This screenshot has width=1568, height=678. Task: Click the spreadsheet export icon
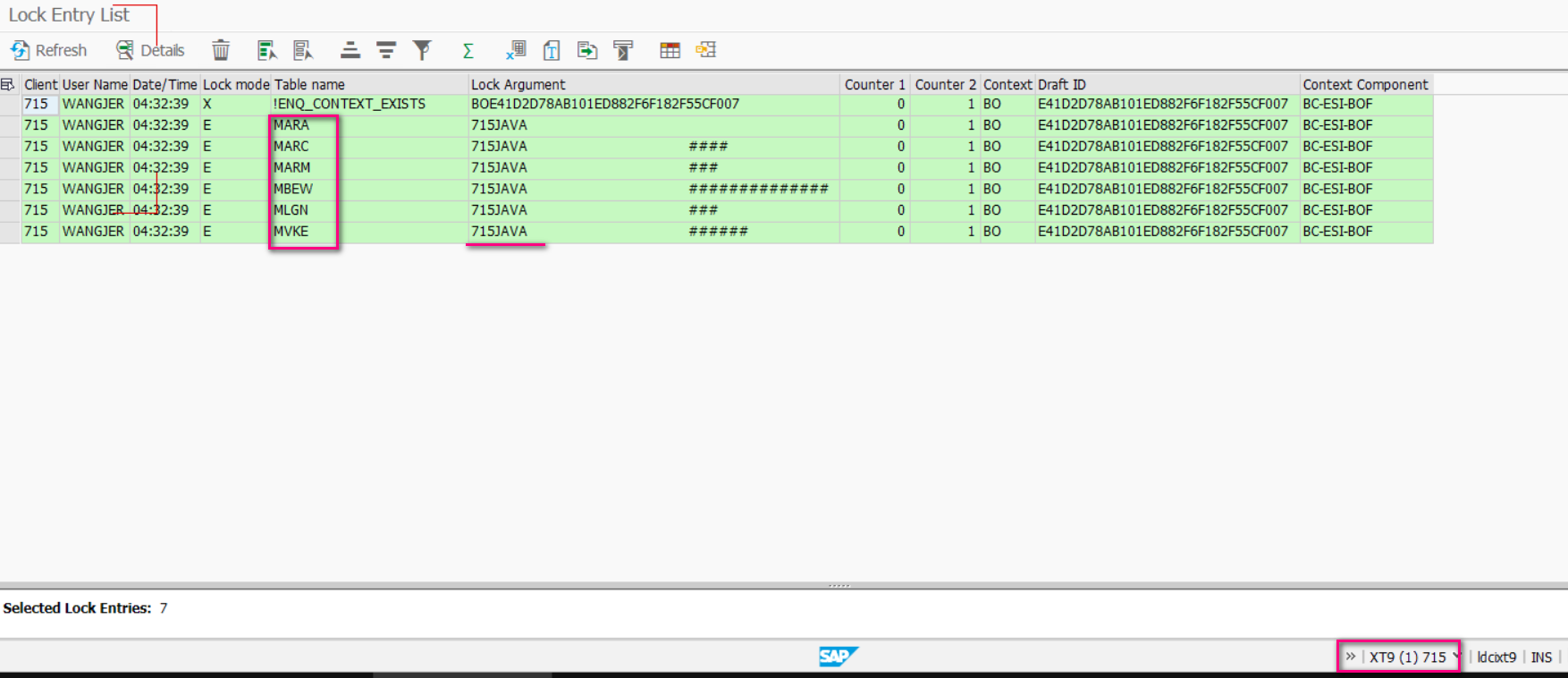516,50
